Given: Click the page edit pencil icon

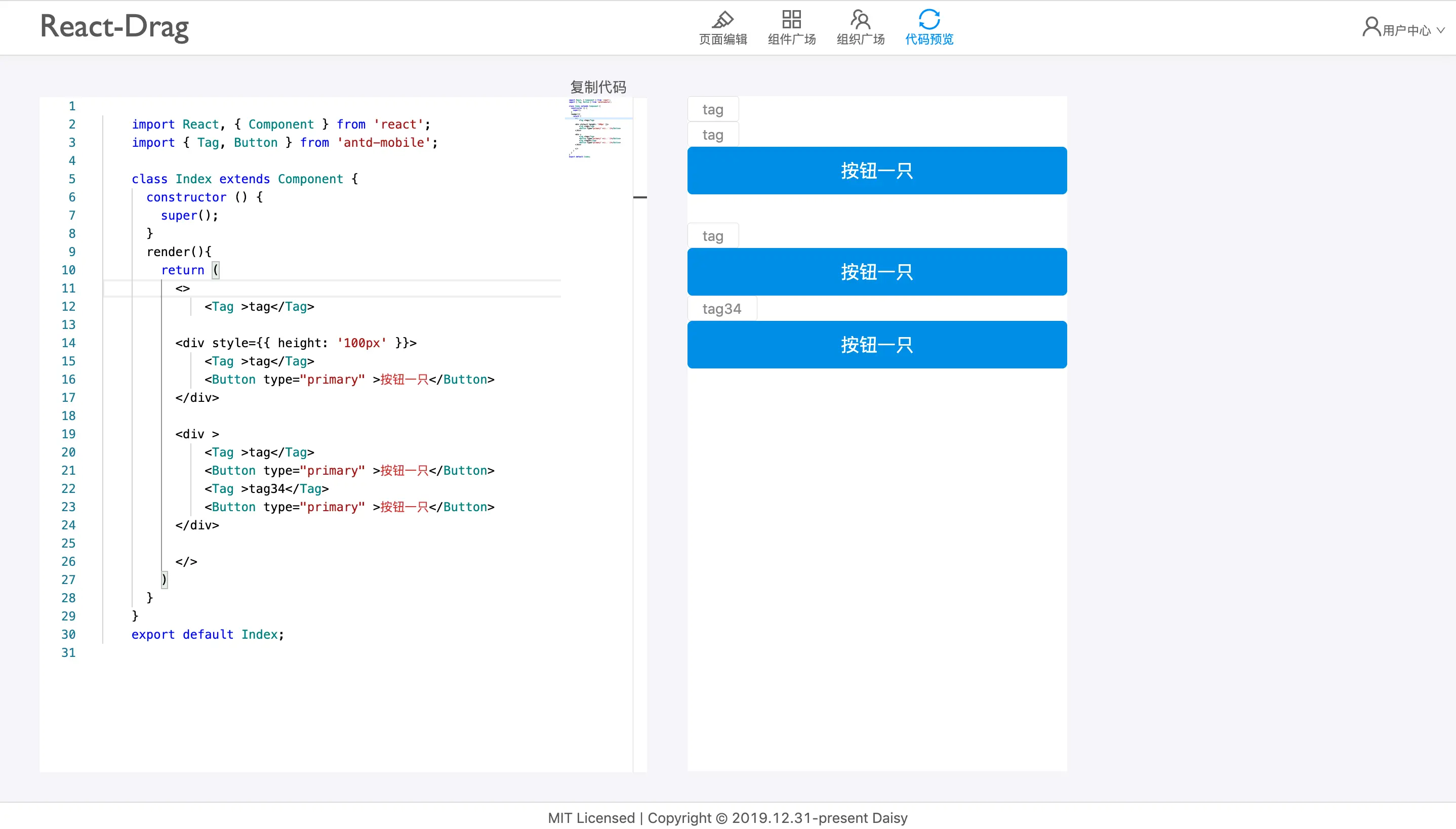Looking at the screenshot, I should click(722, 19).
